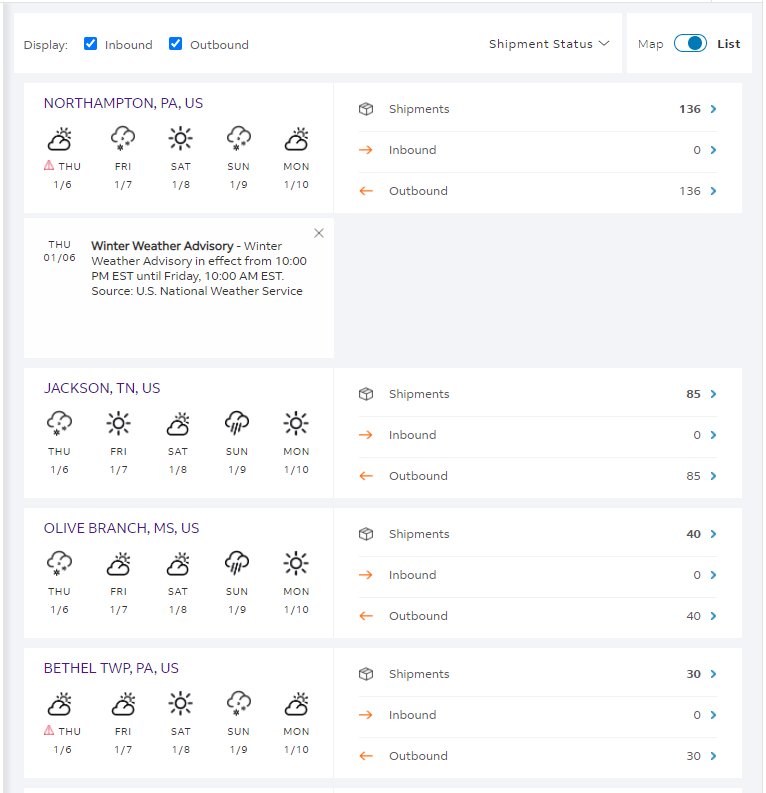Click Bethel Twp MON 1/10 partly cloudy icon

point(296,704)
